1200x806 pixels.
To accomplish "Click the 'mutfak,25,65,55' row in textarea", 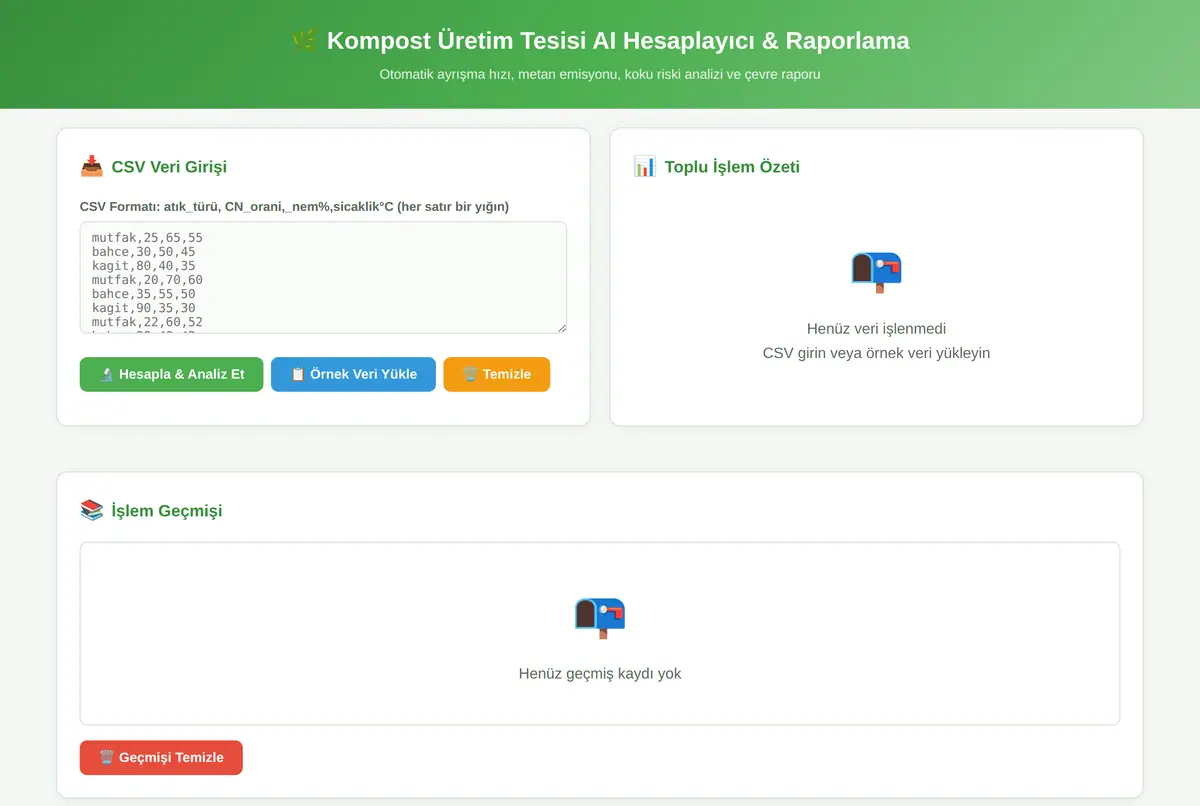I will [147, 238].
